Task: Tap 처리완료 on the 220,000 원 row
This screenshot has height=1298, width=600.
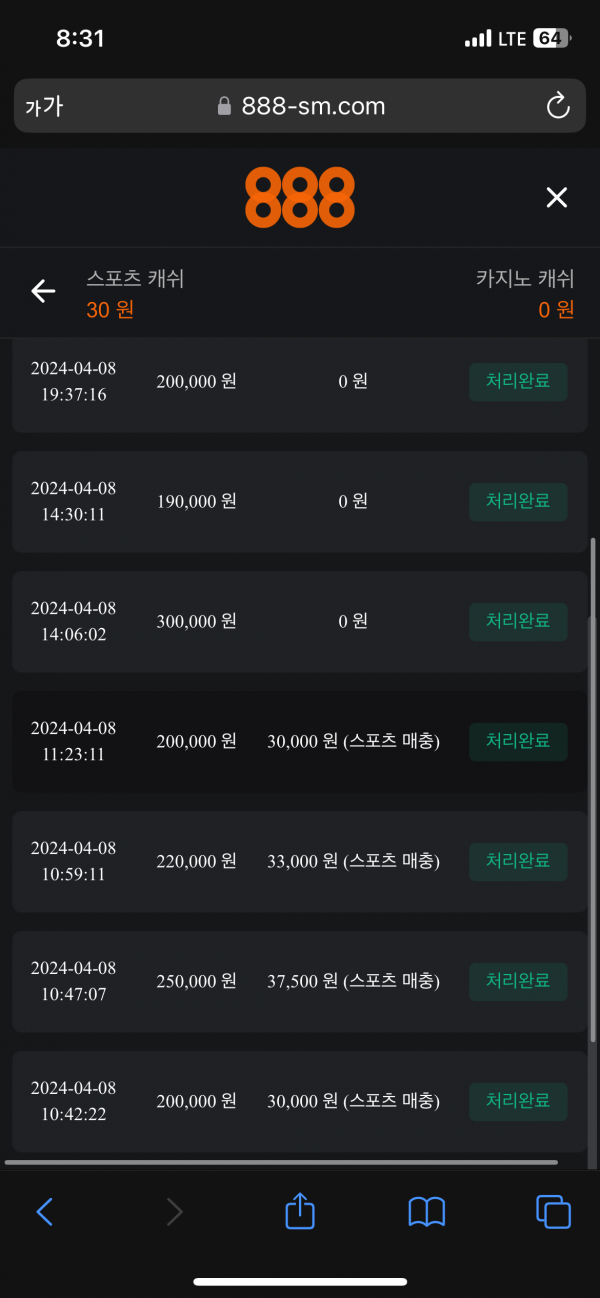Action: 518,861
